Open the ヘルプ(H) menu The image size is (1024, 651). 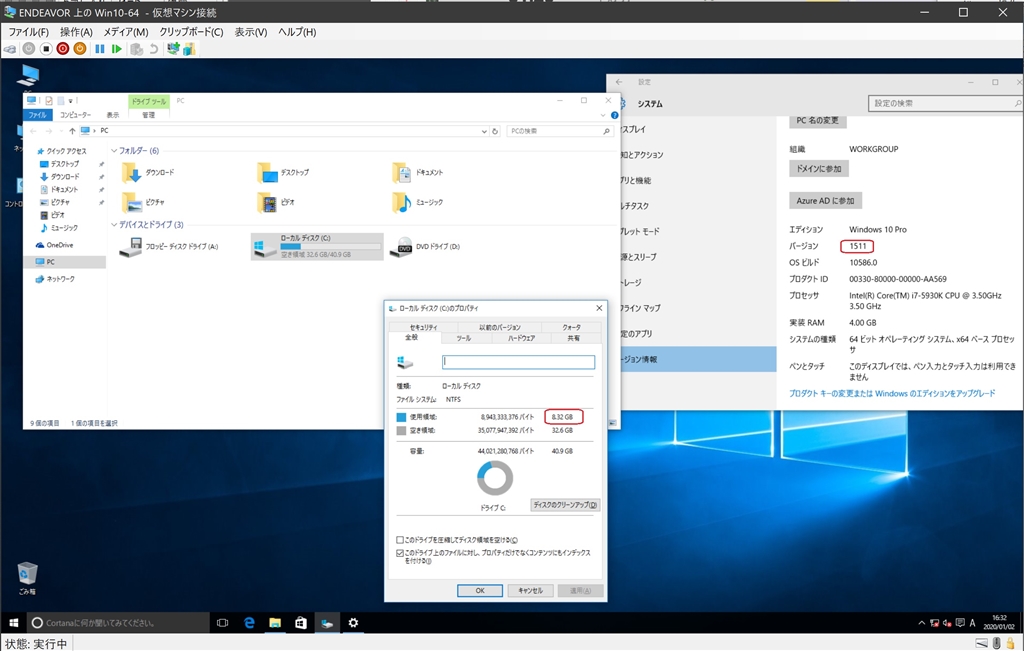point(297,32)
